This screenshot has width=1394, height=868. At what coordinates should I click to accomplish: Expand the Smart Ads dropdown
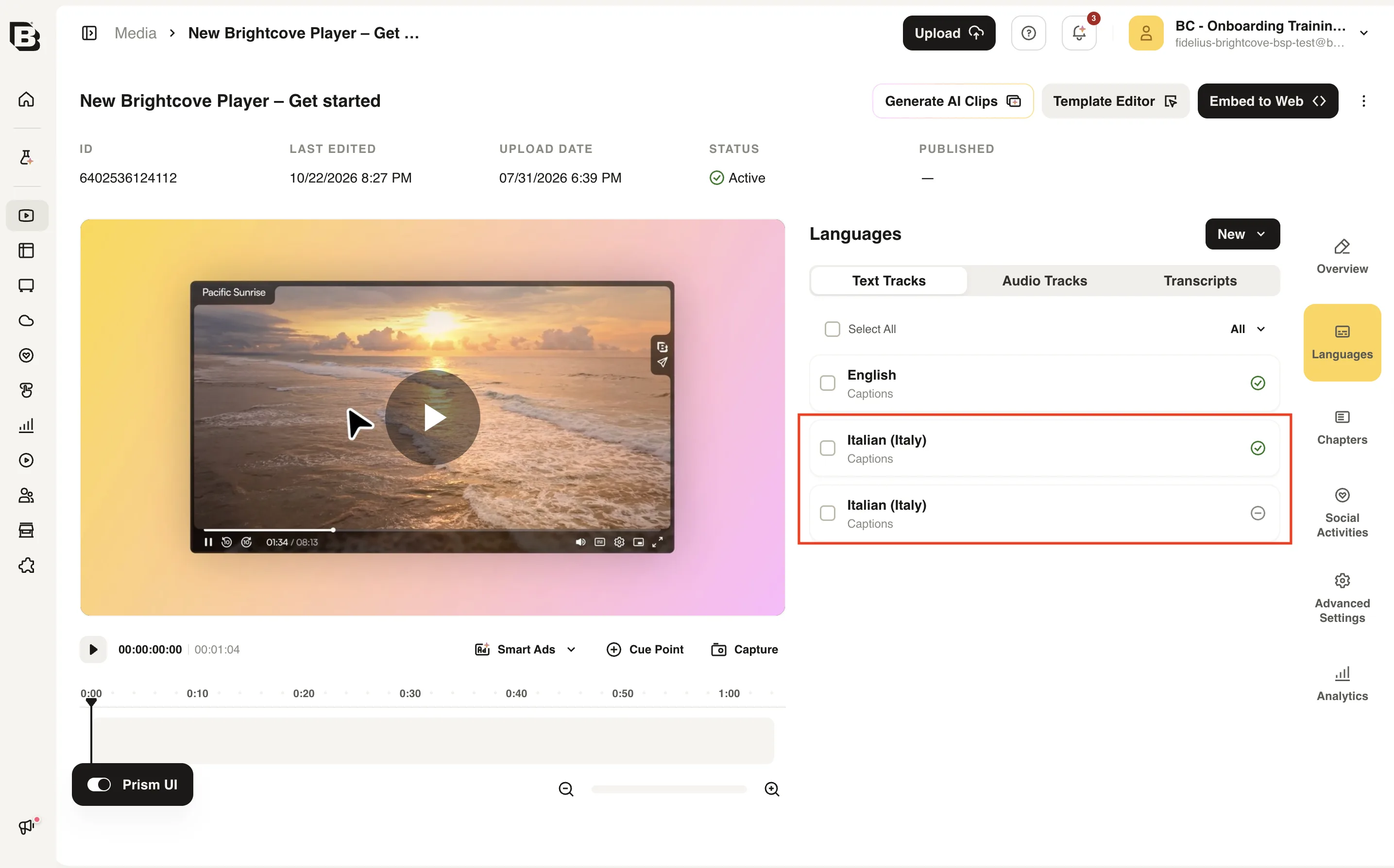[x=525, y=649]
